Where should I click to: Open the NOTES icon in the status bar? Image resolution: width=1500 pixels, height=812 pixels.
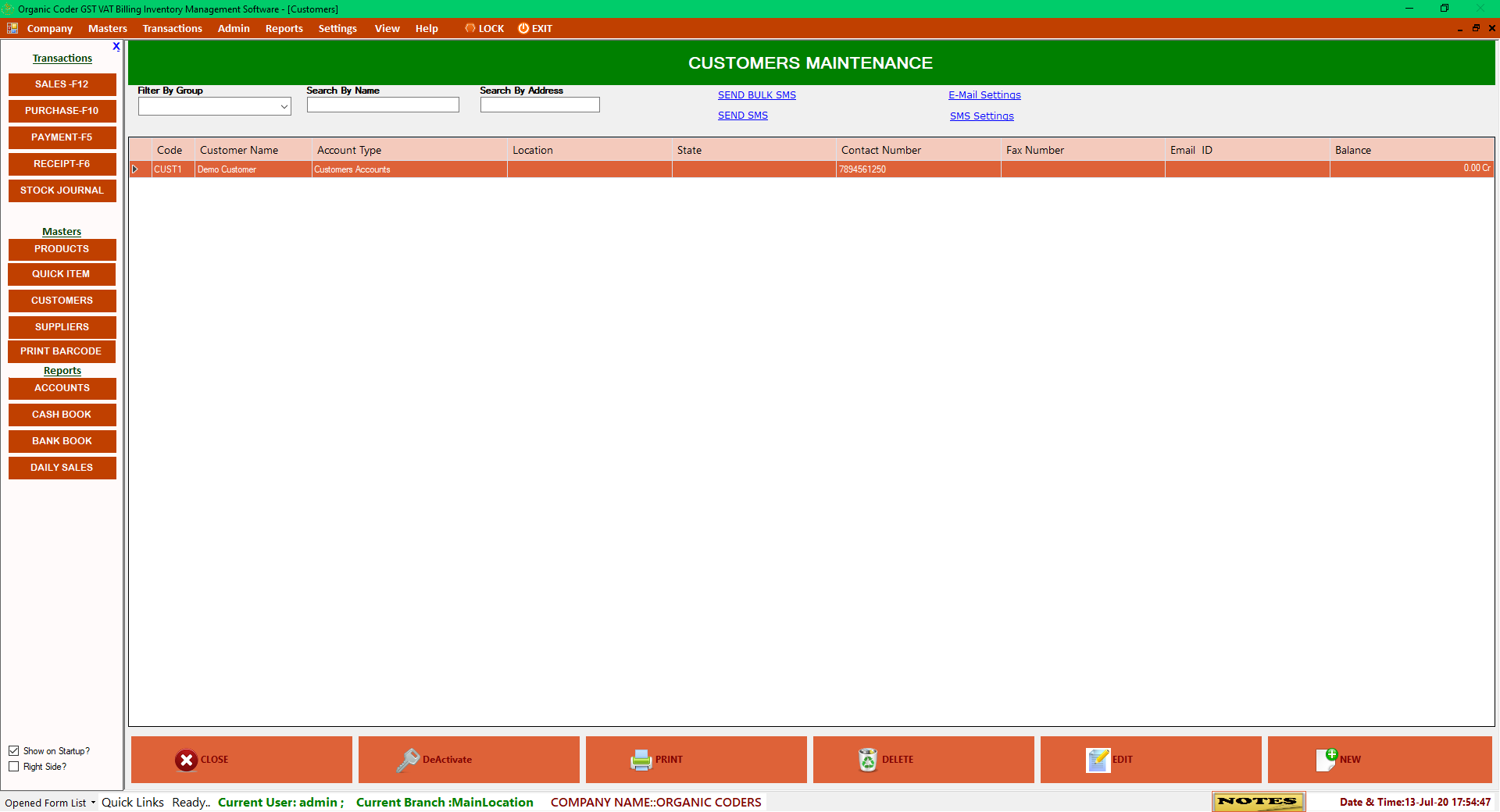(1257, 801)
